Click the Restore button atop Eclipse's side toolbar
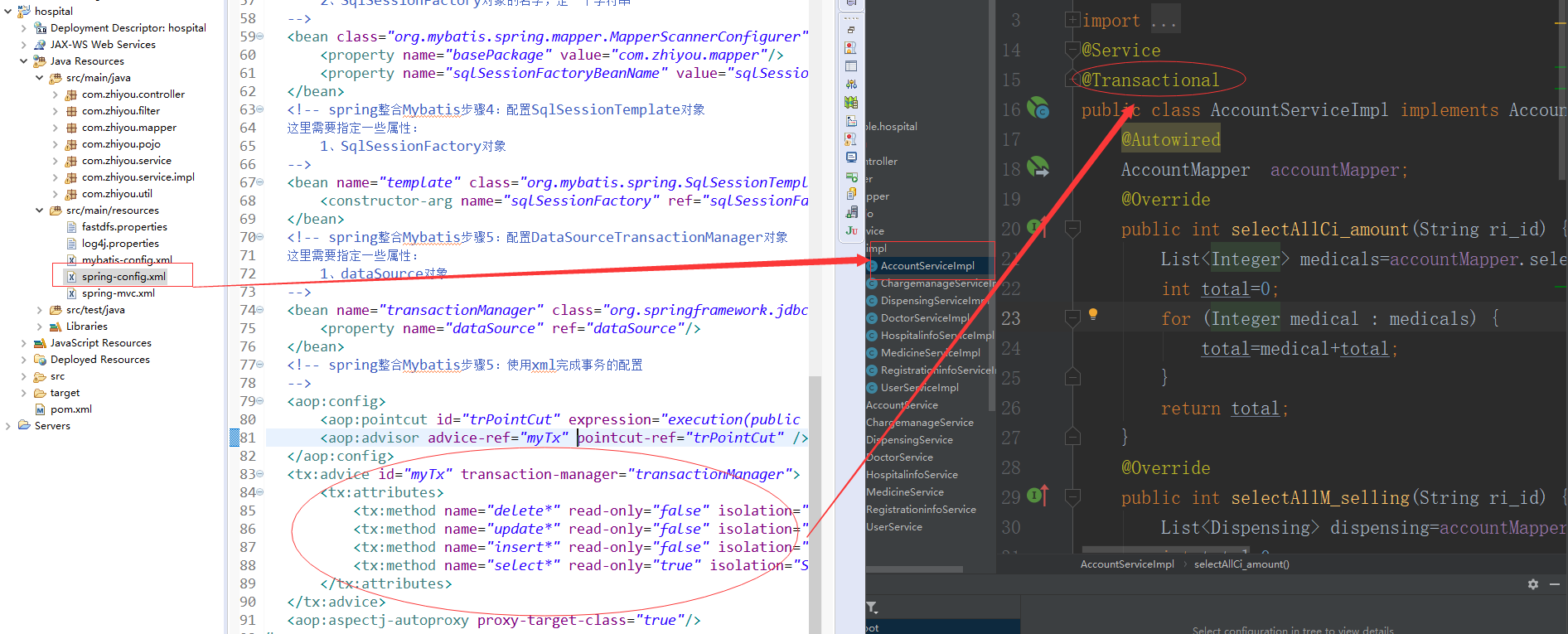 click(851, 30)
